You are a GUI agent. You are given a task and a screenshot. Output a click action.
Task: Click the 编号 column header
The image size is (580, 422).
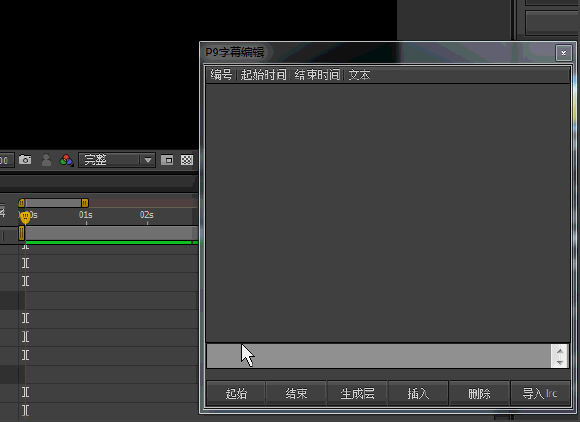(221, 75)
